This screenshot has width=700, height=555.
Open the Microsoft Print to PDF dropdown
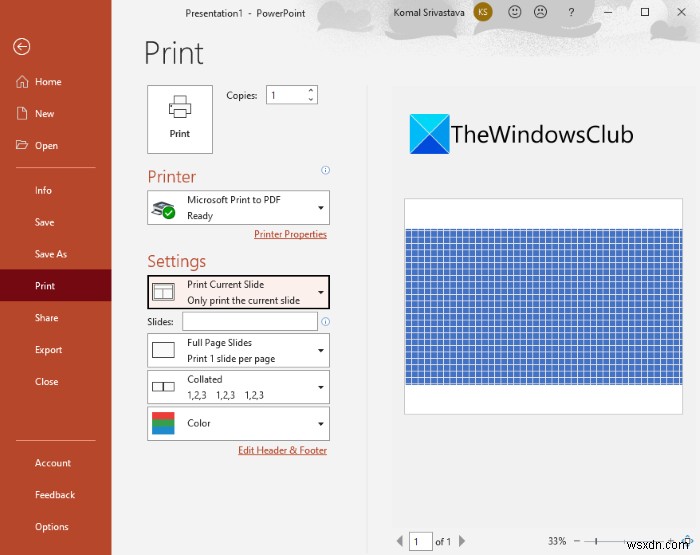238,208
